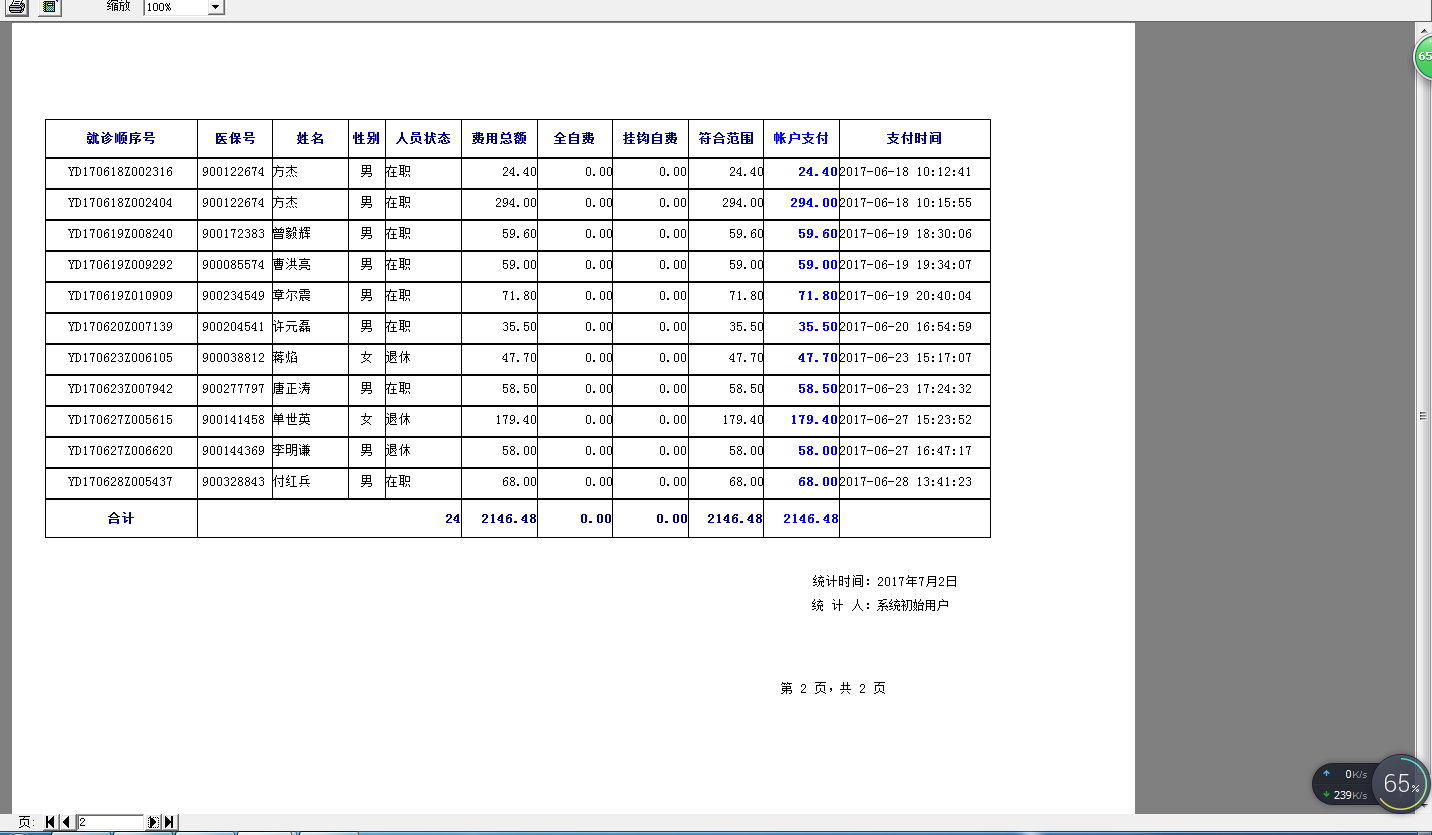Image resolution: width=1432 pixels, height=835 pixels.
Task: Click serial number YD170619Z010909
Action: pyautogui.click(x=120, y=296)
